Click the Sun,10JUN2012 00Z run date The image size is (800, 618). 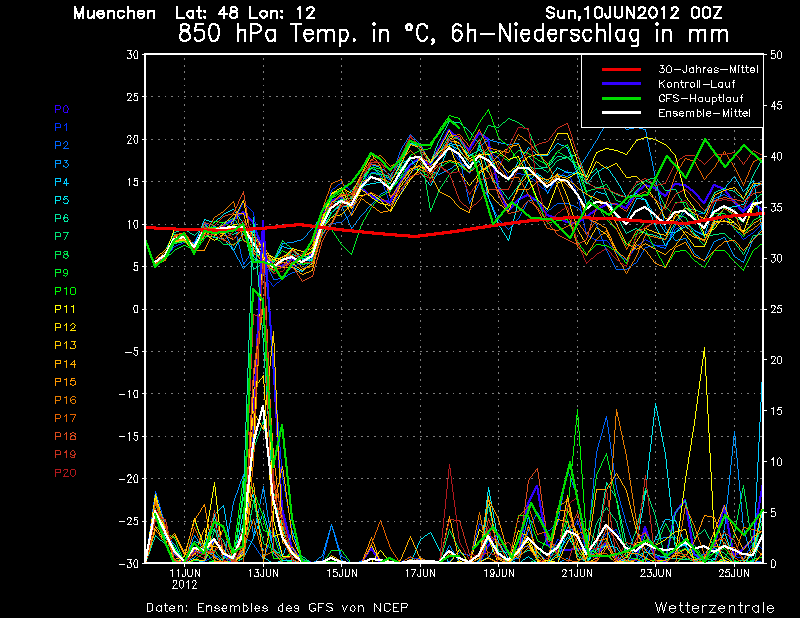click(634, 13)
